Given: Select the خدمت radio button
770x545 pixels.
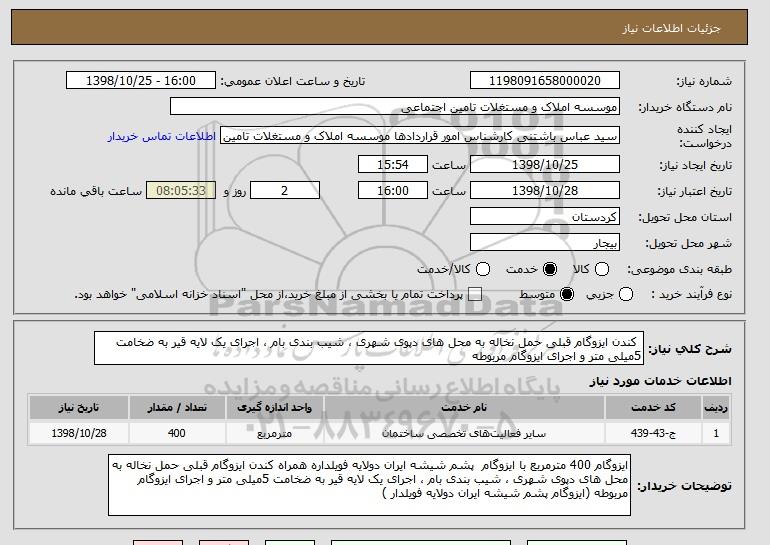Looking at the screenshot, I should coord(550,269).
